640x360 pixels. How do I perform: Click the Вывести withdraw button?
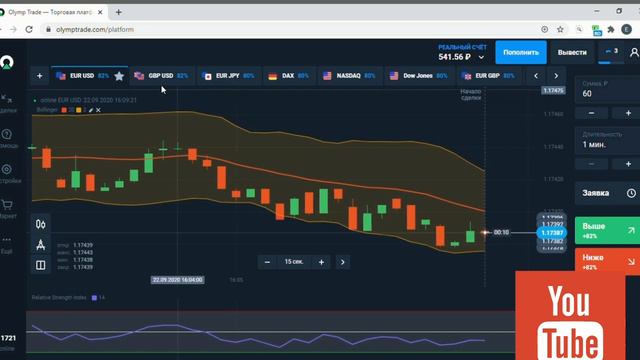pyautogui.click(x=572, y=52)
